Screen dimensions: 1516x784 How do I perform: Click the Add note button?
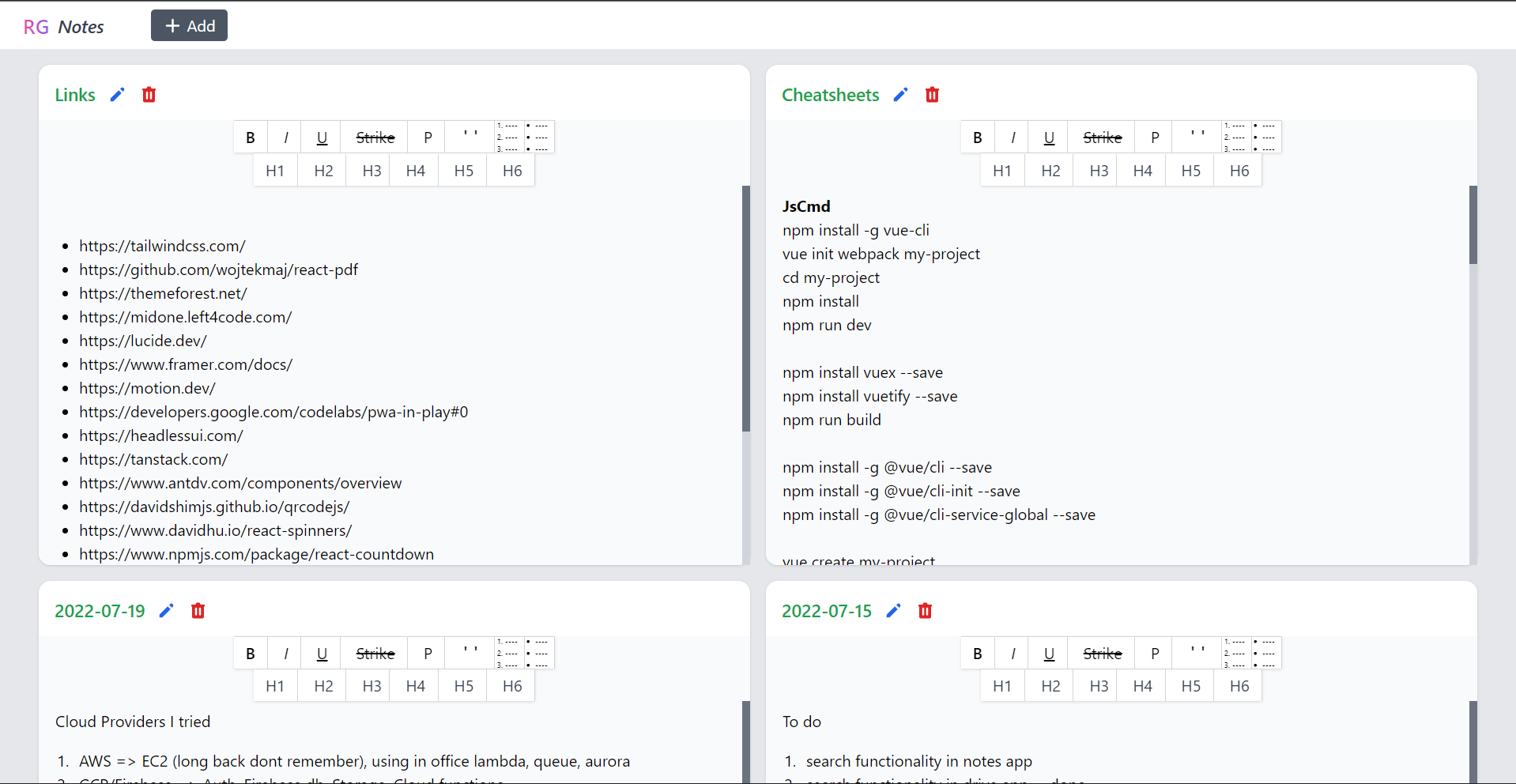pos(189,26)
